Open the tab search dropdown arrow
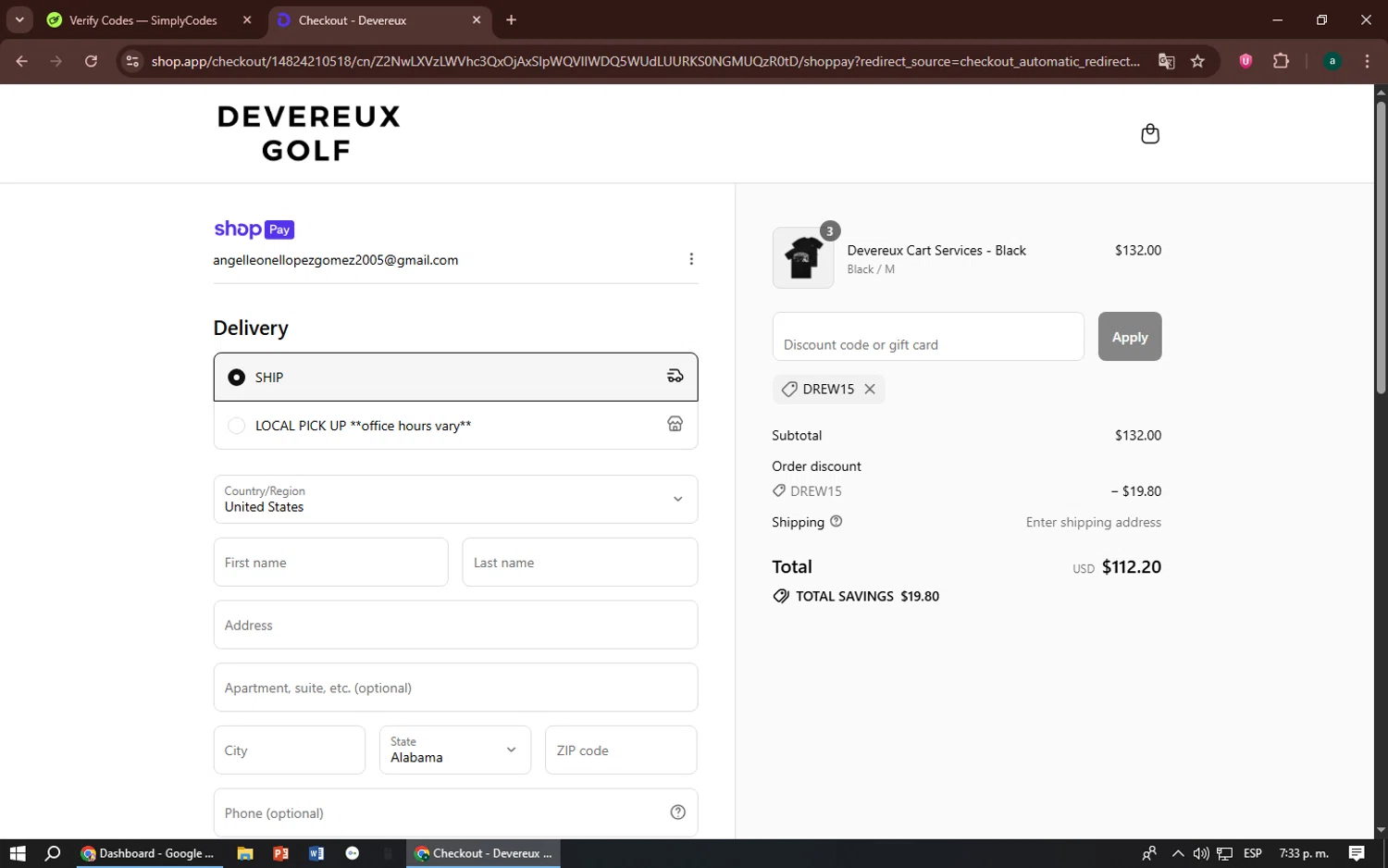Viewport: 1388px width, 868px height. click(19, 19)
